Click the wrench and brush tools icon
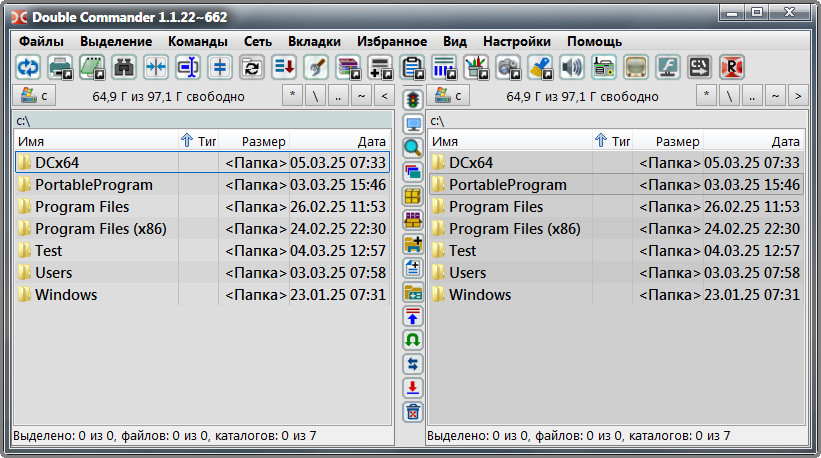 [x=316, y=67]
